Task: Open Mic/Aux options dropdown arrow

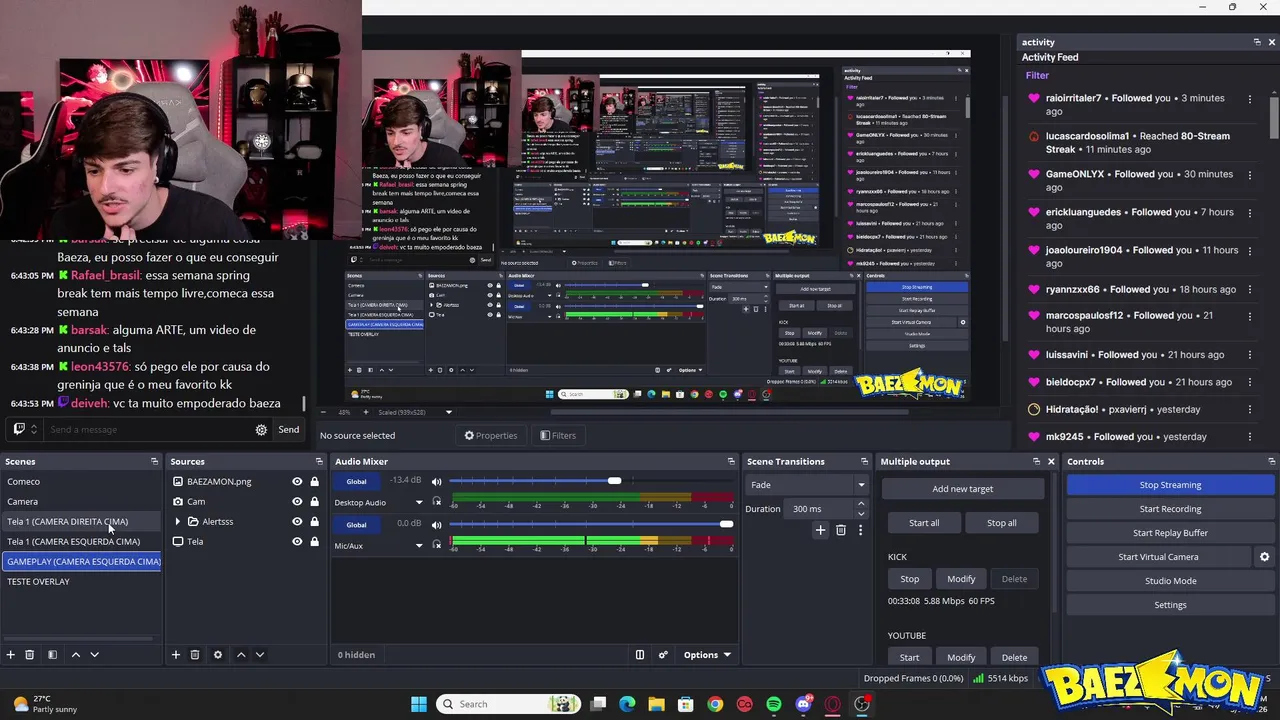Action: point(419,545)
